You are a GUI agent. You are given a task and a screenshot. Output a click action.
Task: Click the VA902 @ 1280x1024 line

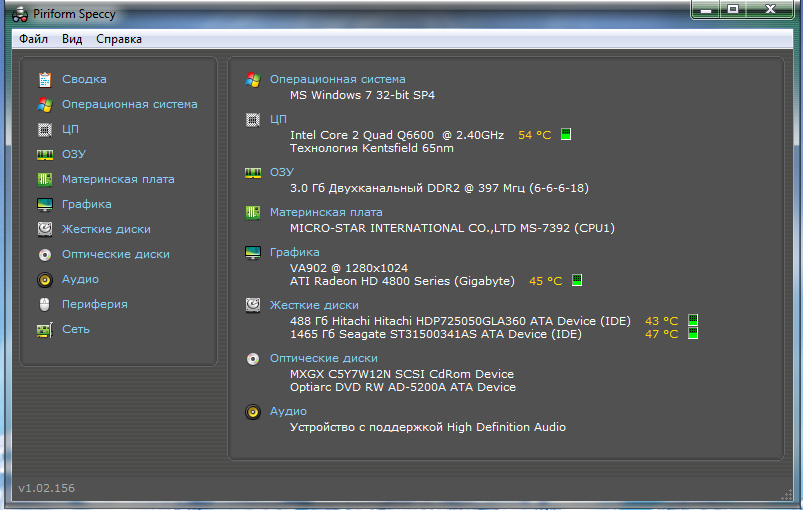349,268
